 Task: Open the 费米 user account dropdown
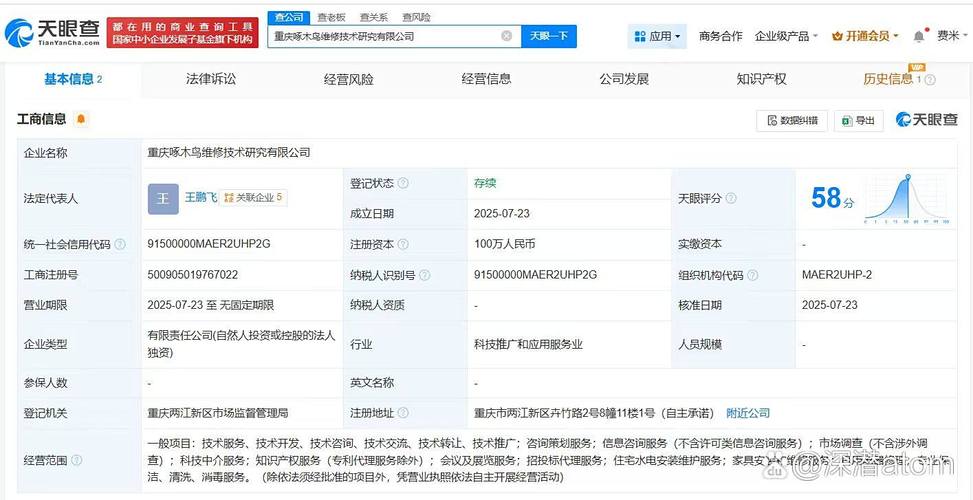[952, 36]
